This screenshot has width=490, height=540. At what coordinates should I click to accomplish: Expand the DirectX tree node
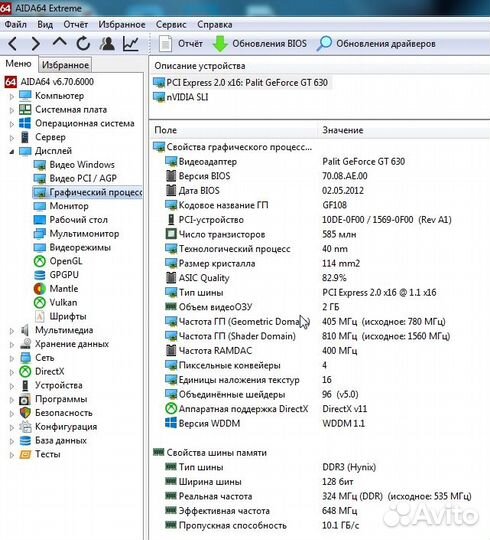coord(12,372)
